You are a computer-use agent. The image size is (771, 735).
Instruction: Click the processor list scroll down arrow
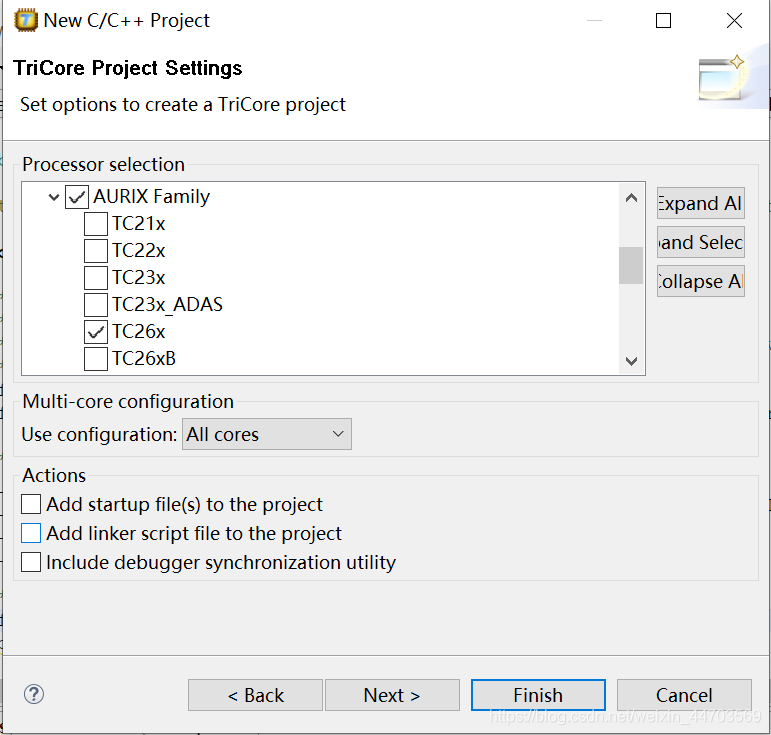pyautogui.click(x=631, y=361)
